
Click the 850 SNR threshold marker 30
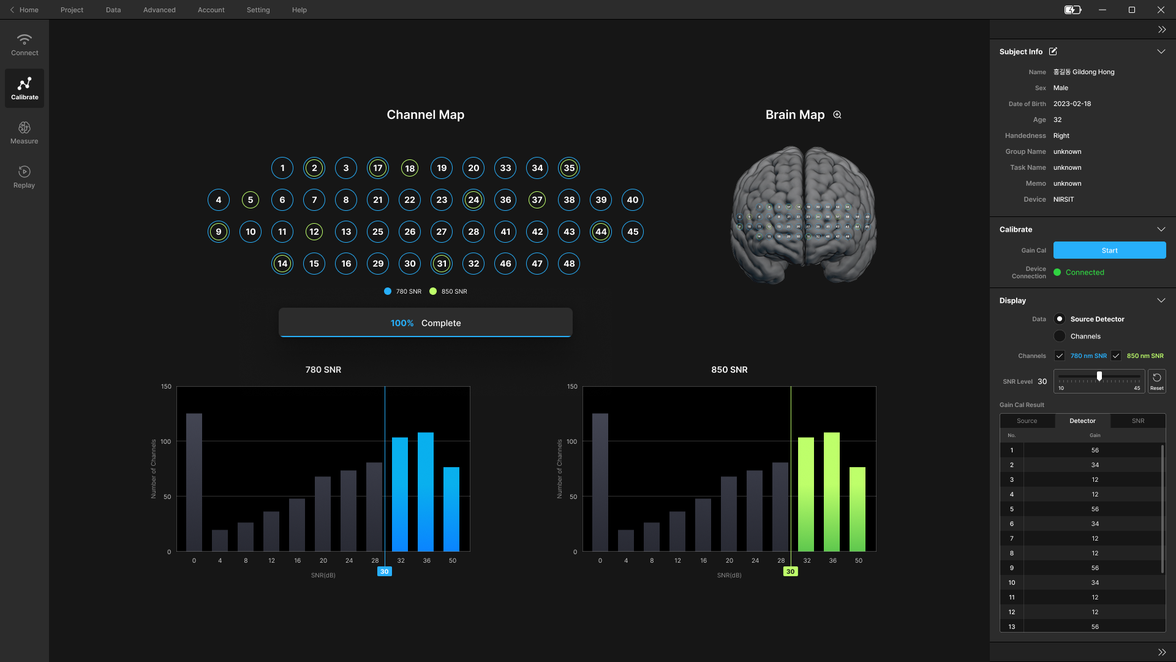[790, 571]
